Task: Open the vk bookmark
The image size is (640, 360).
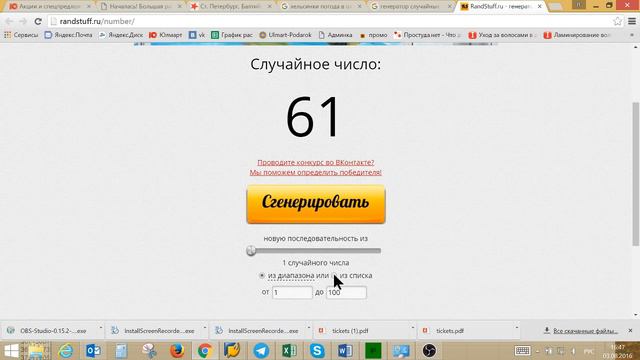Action: 197,35
